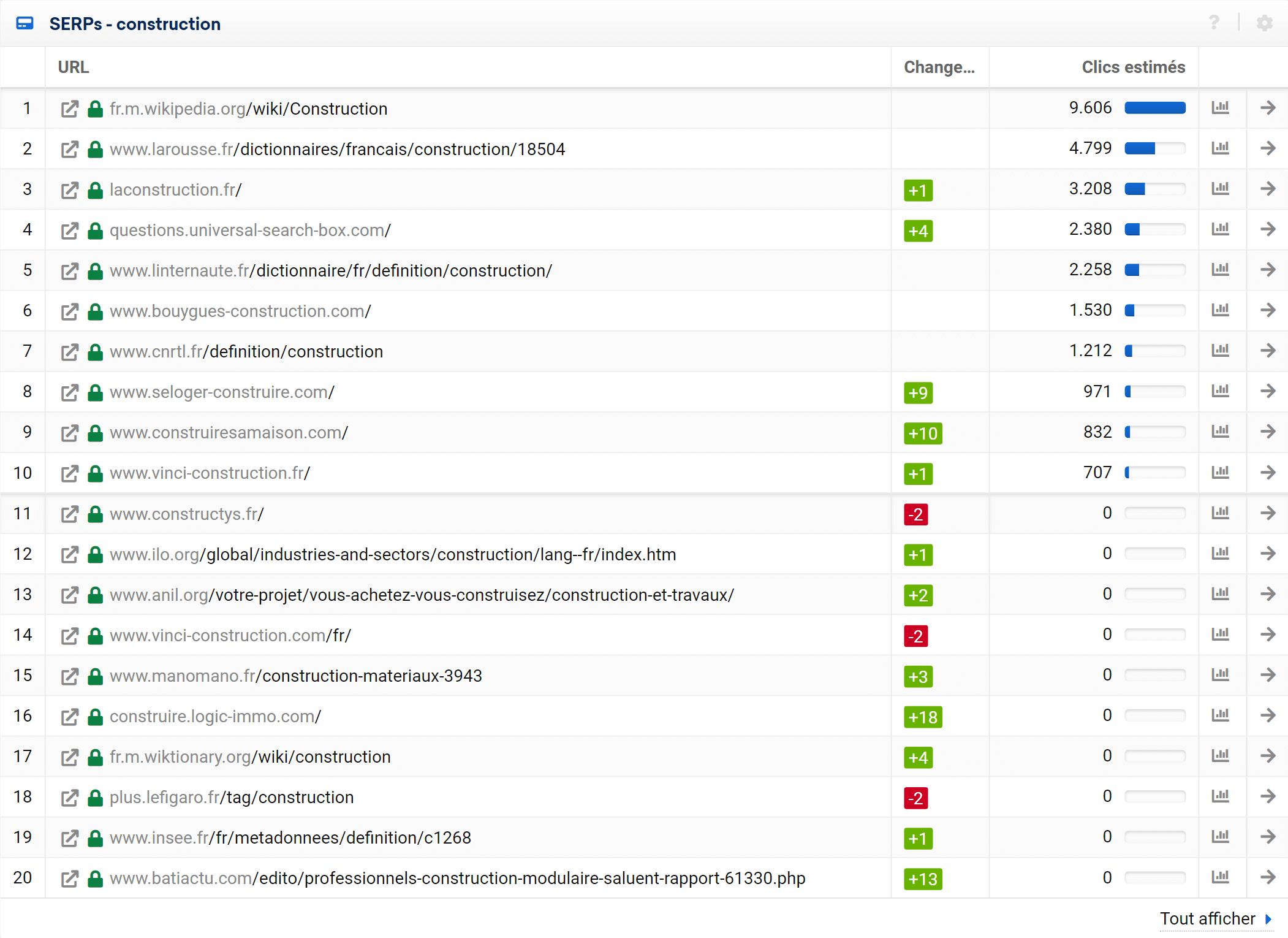Open the plus.lefigaro.fr/tag/construction URL
Image resolution: width=1288 pixels, height=938 pixels.
tap(232, 797)
